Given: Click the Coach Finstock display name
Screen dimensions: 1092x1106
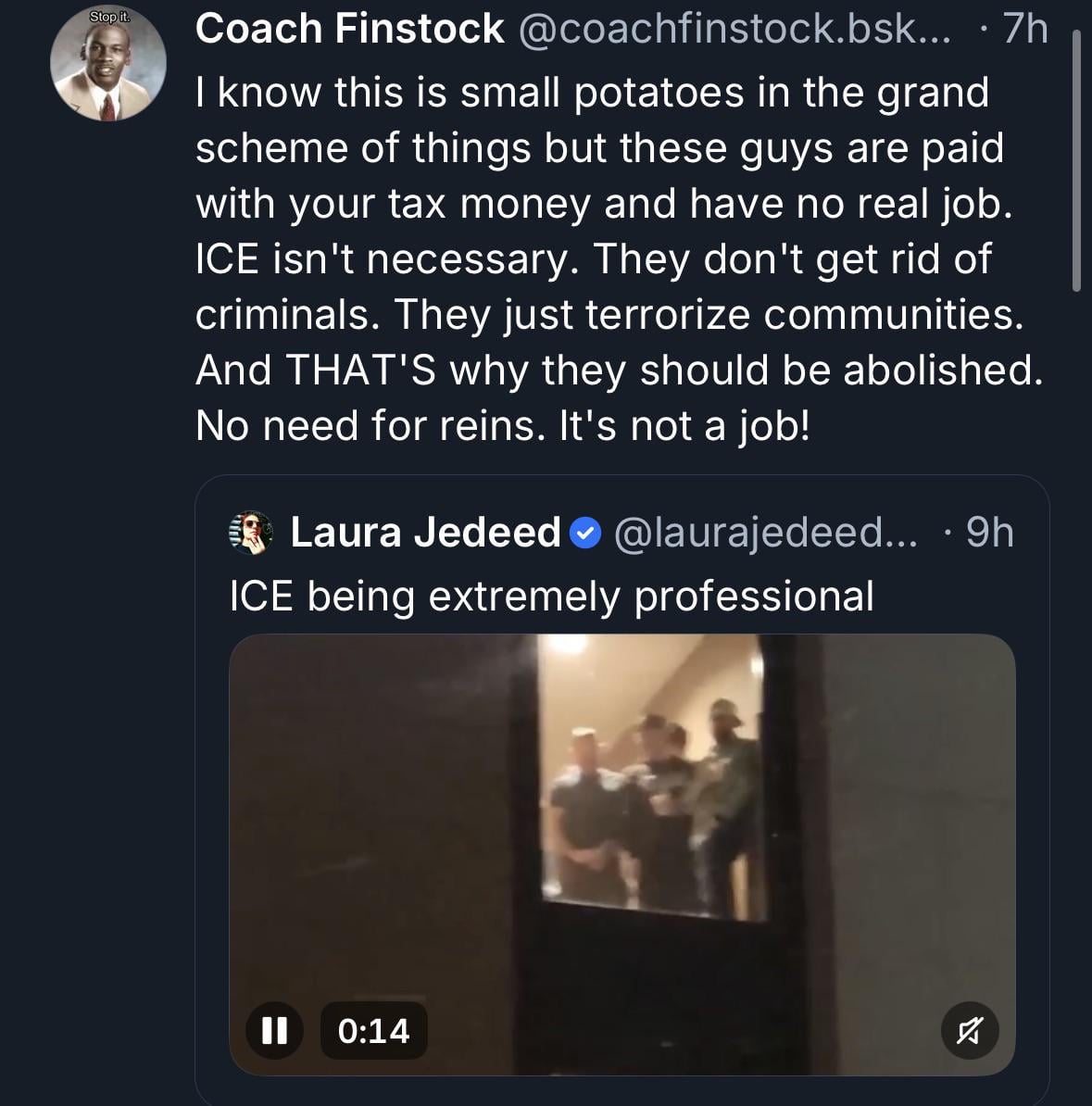Looking at the screenshot, I should [349, 30].
